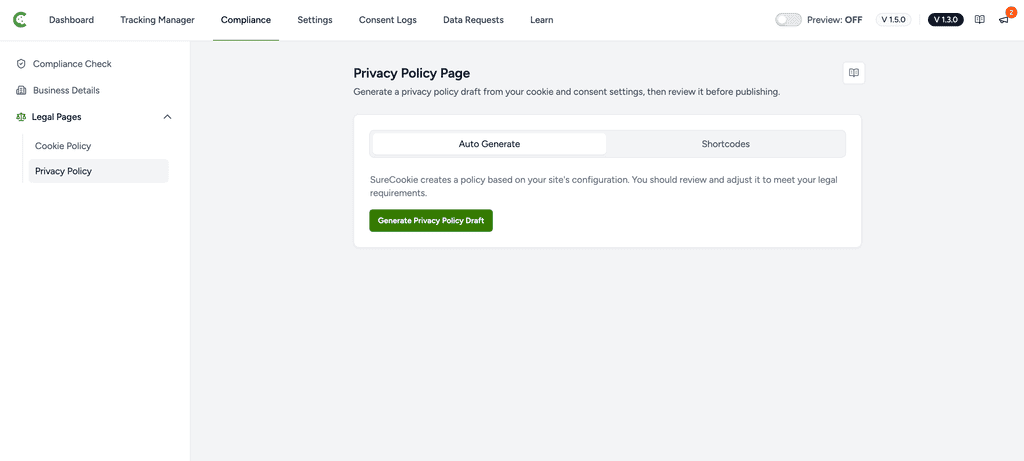Click the Legal Pages sidebar label

point(56,117)
